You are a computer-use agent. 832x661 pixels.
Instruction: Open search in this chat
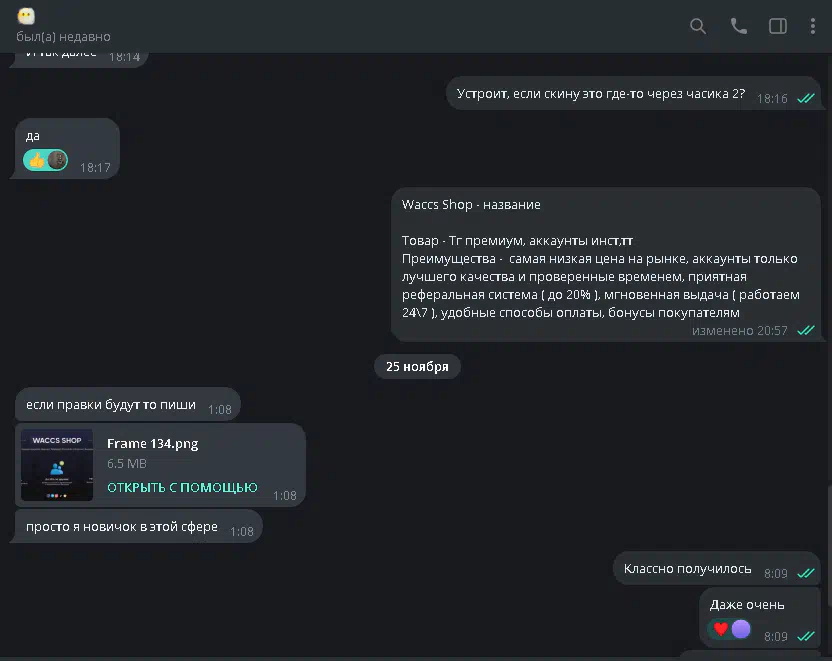[698, 26]
